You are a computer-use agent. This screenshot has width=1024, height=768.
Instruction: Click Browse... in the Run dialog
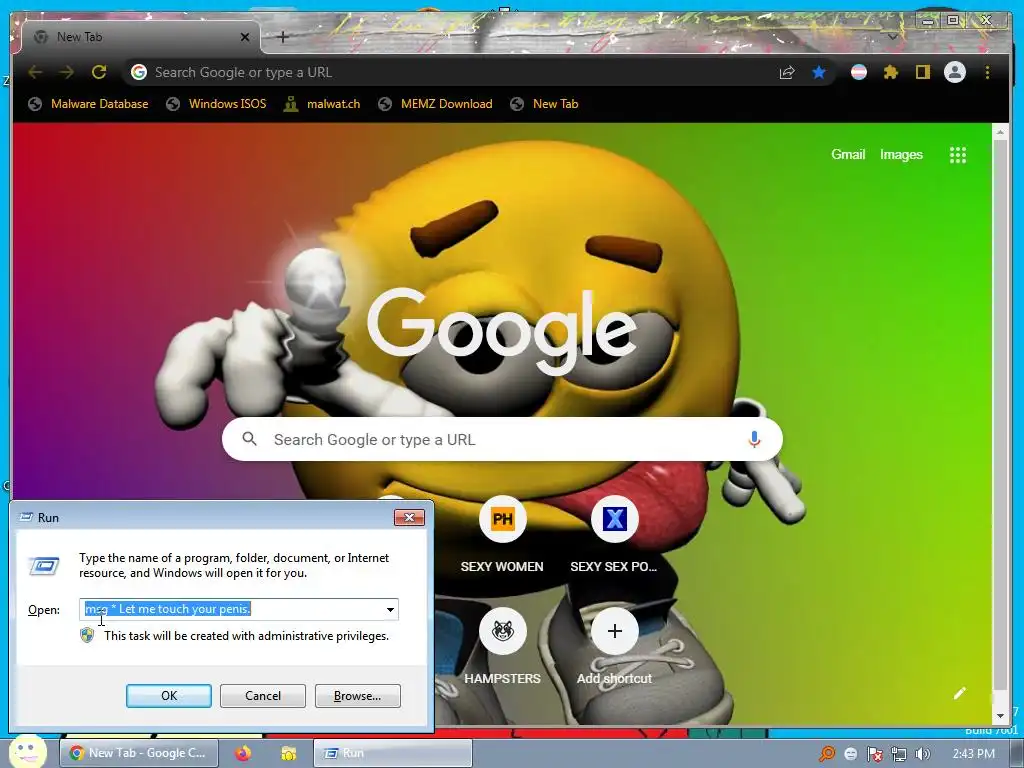point(357,696)
